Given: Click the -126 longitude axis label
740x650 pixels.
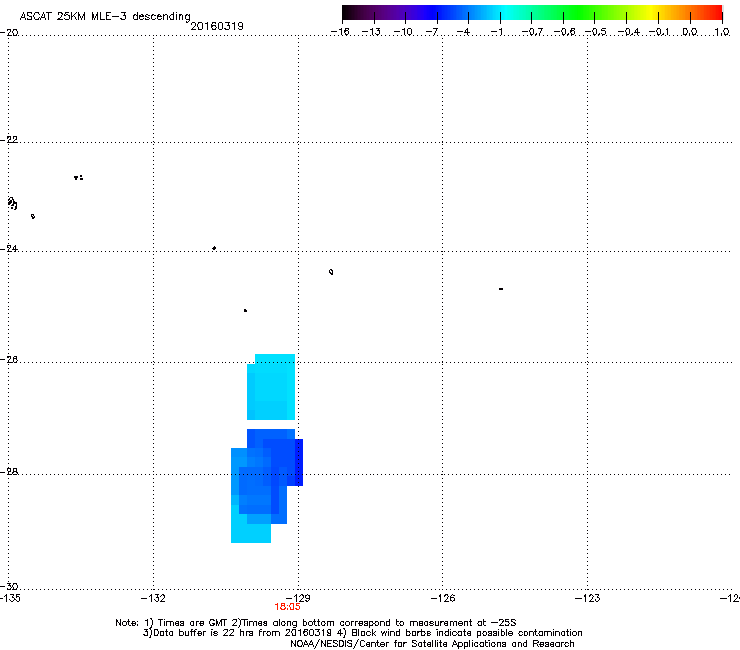Looking at the screenshot, I should [x=443, y=599].
